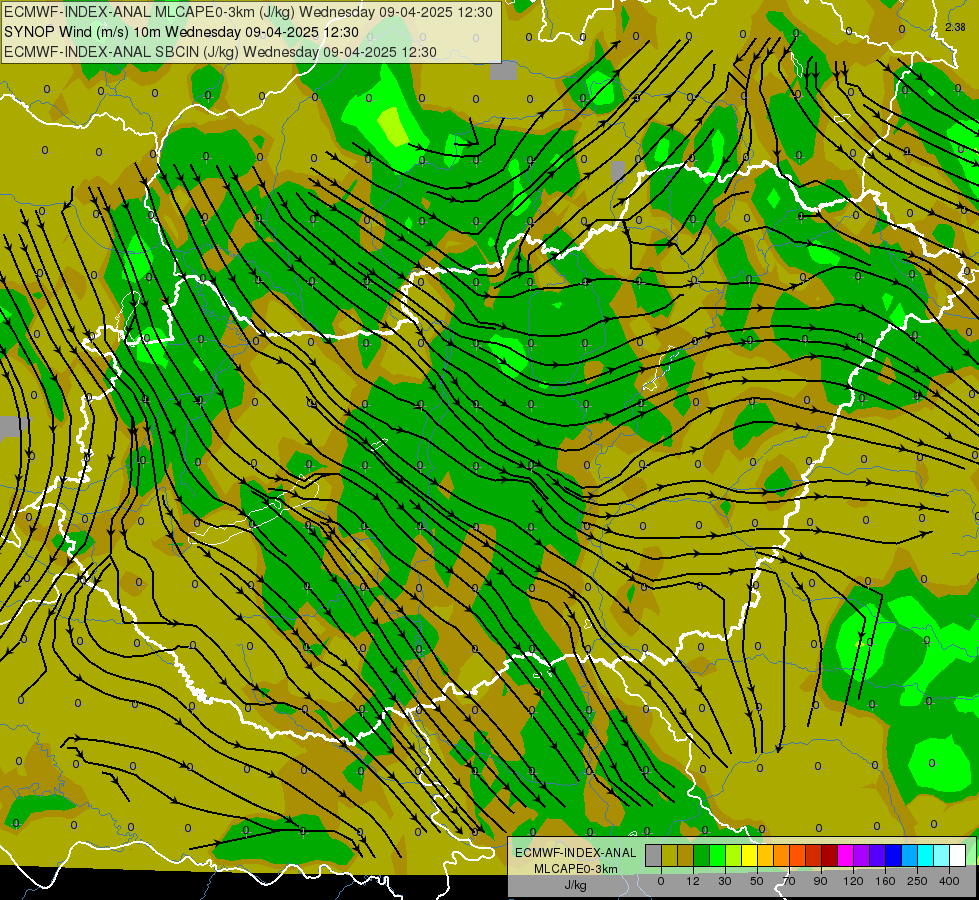Image resolution: width=979 pixels, height=900 pixels.
Task: Click the SYNOP Wind 10m header line
Action: [182, 32]
